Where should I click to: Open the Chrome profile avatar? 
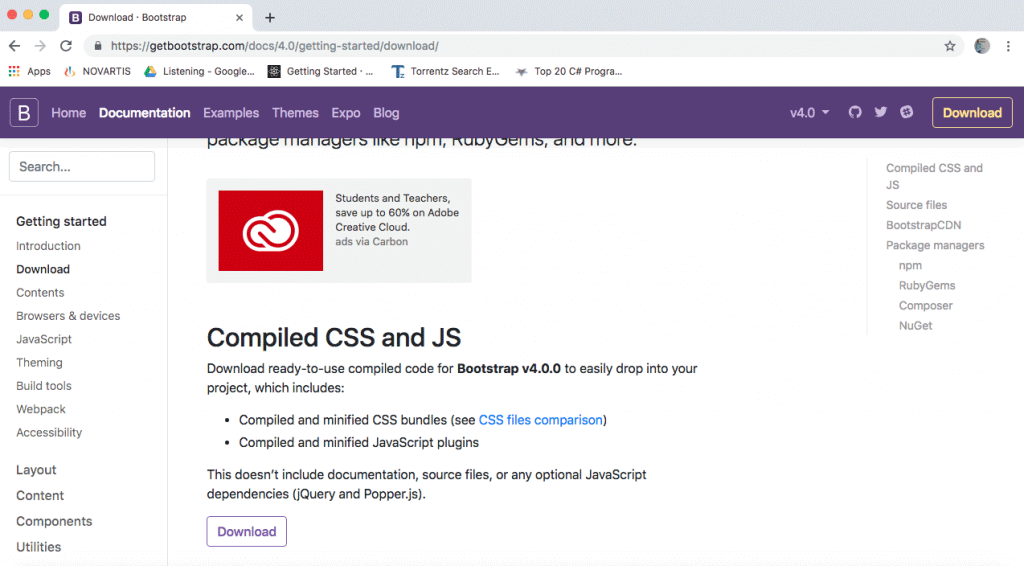coord(982,46)
